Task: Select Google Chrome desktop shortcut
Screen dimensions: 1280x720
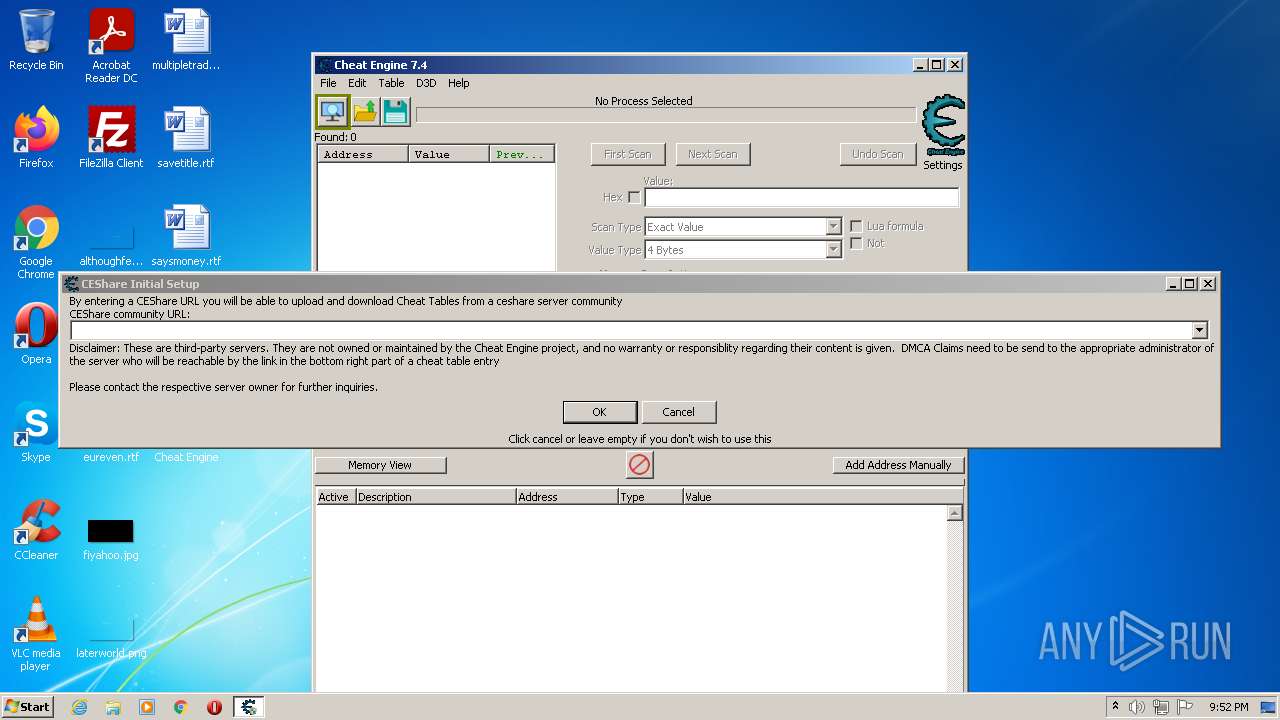Action: [x=36, y=243]
